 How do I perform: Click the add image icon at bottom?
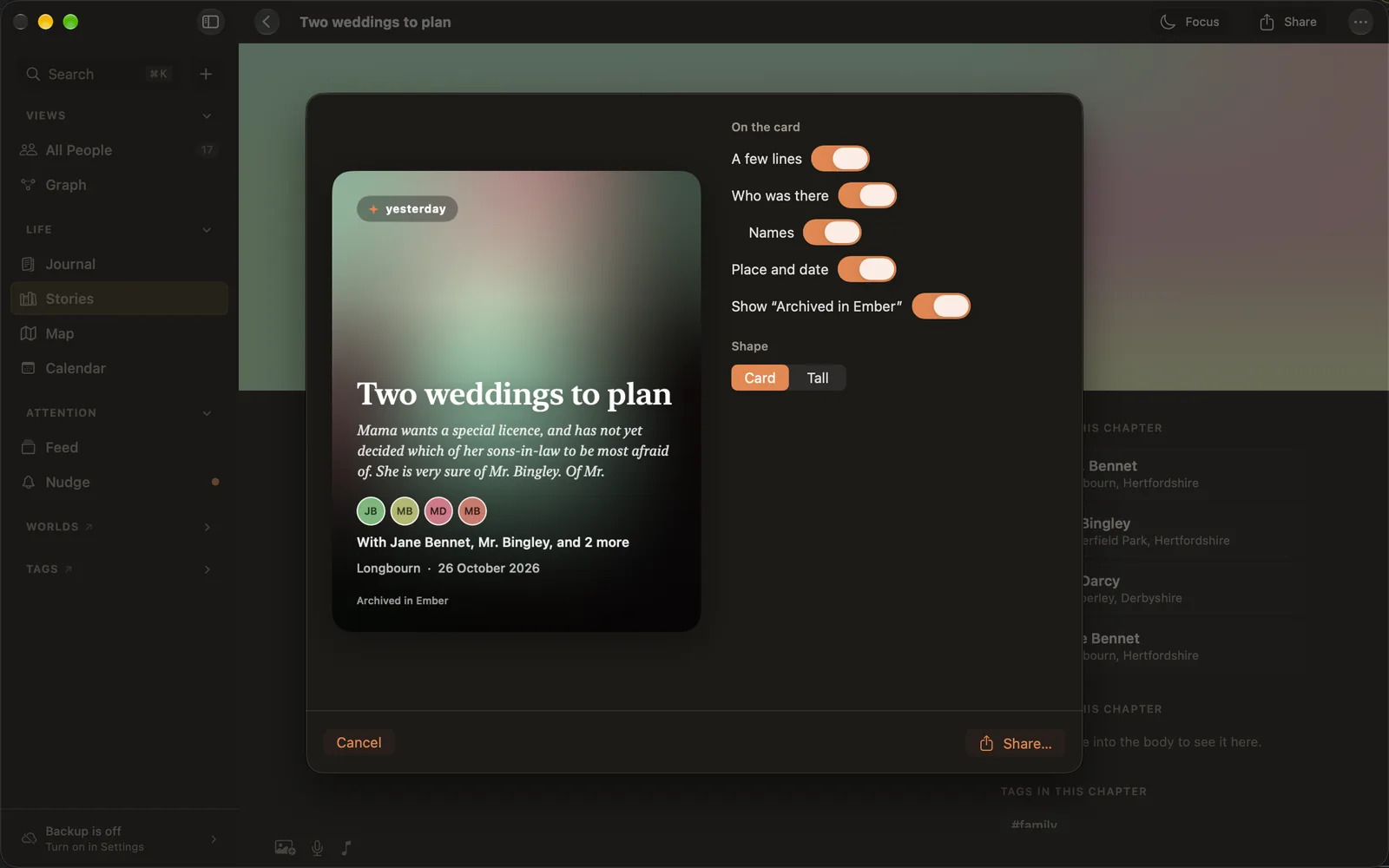pos(285,848)
